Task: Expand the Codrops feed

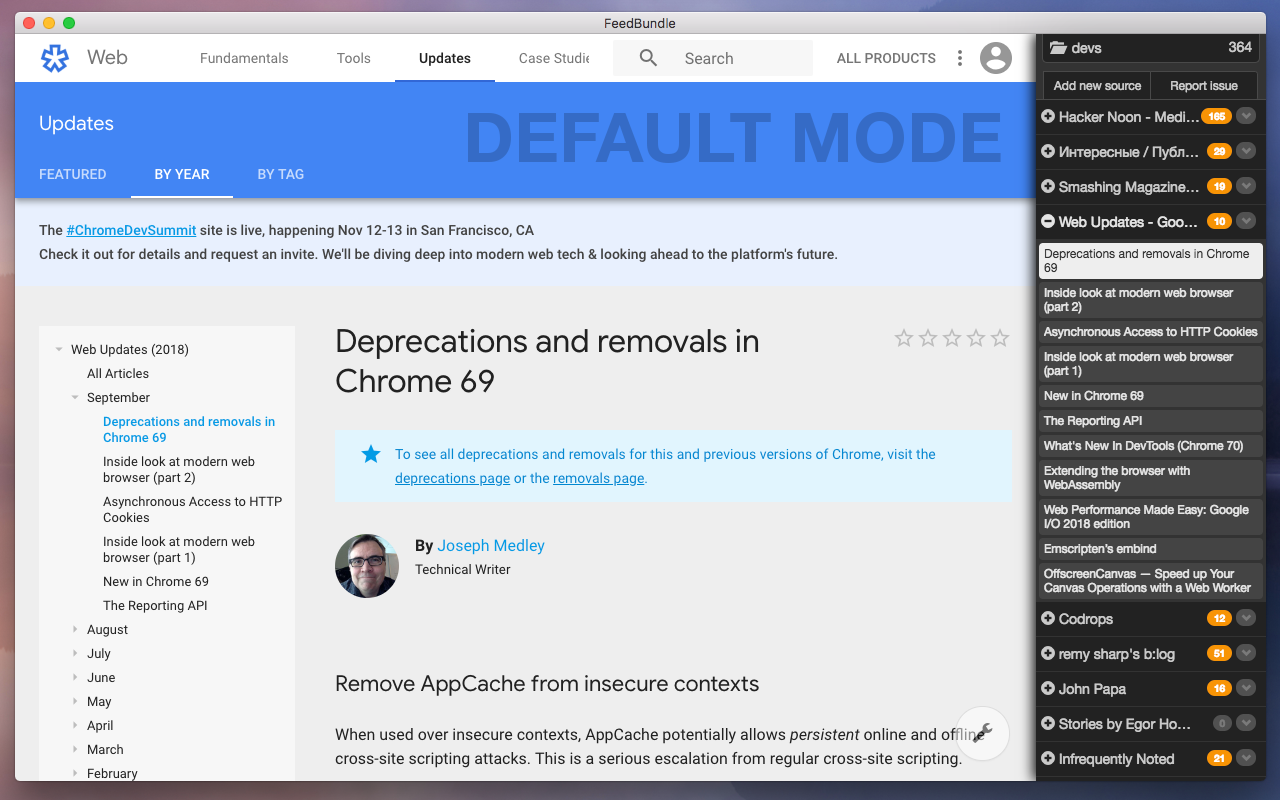Action: [x=1048, y=619]
